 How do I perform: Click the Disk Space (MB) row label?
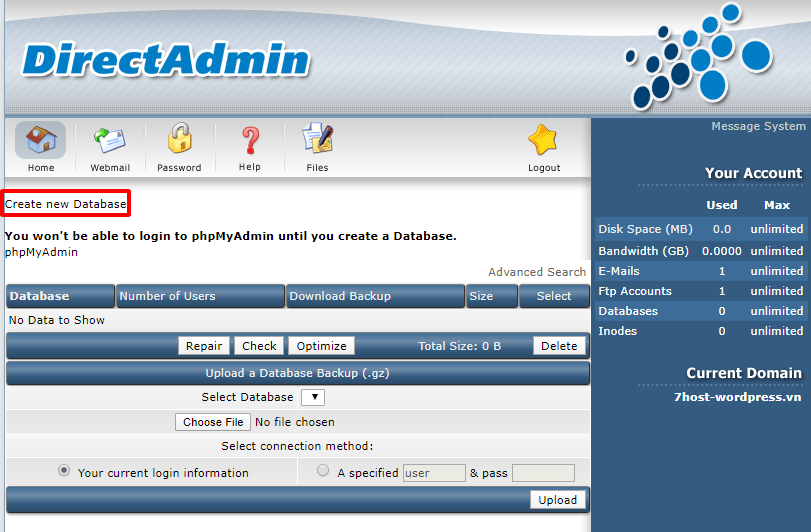pos(645,229)
